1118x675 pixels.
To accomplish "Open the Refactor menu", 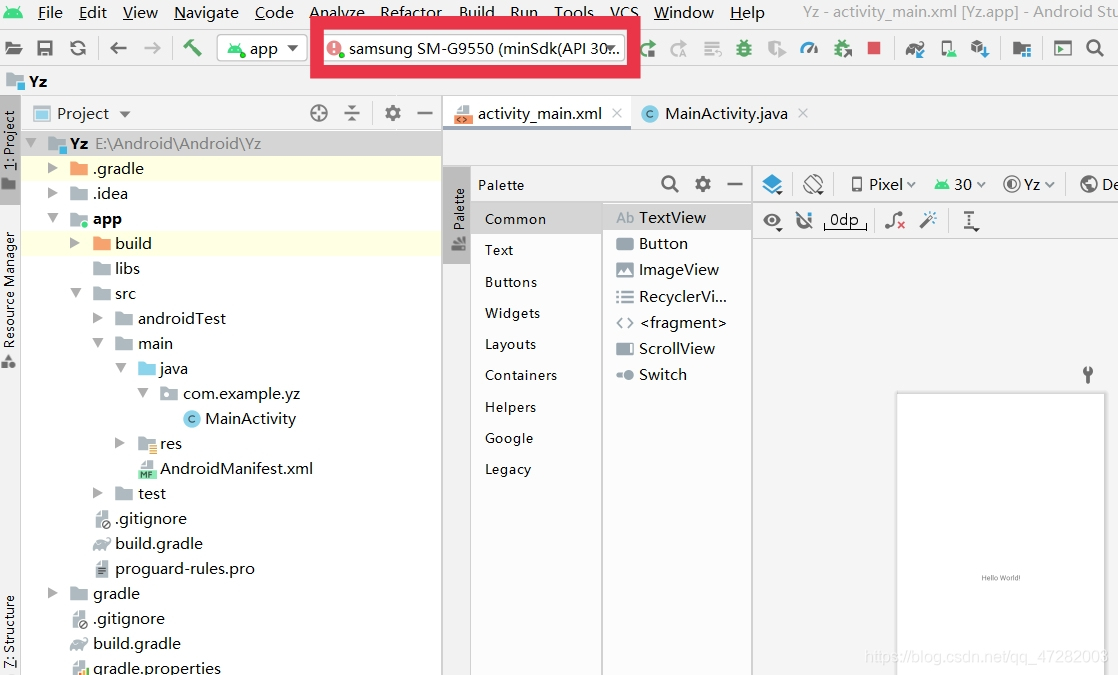I will pos(410,13).
